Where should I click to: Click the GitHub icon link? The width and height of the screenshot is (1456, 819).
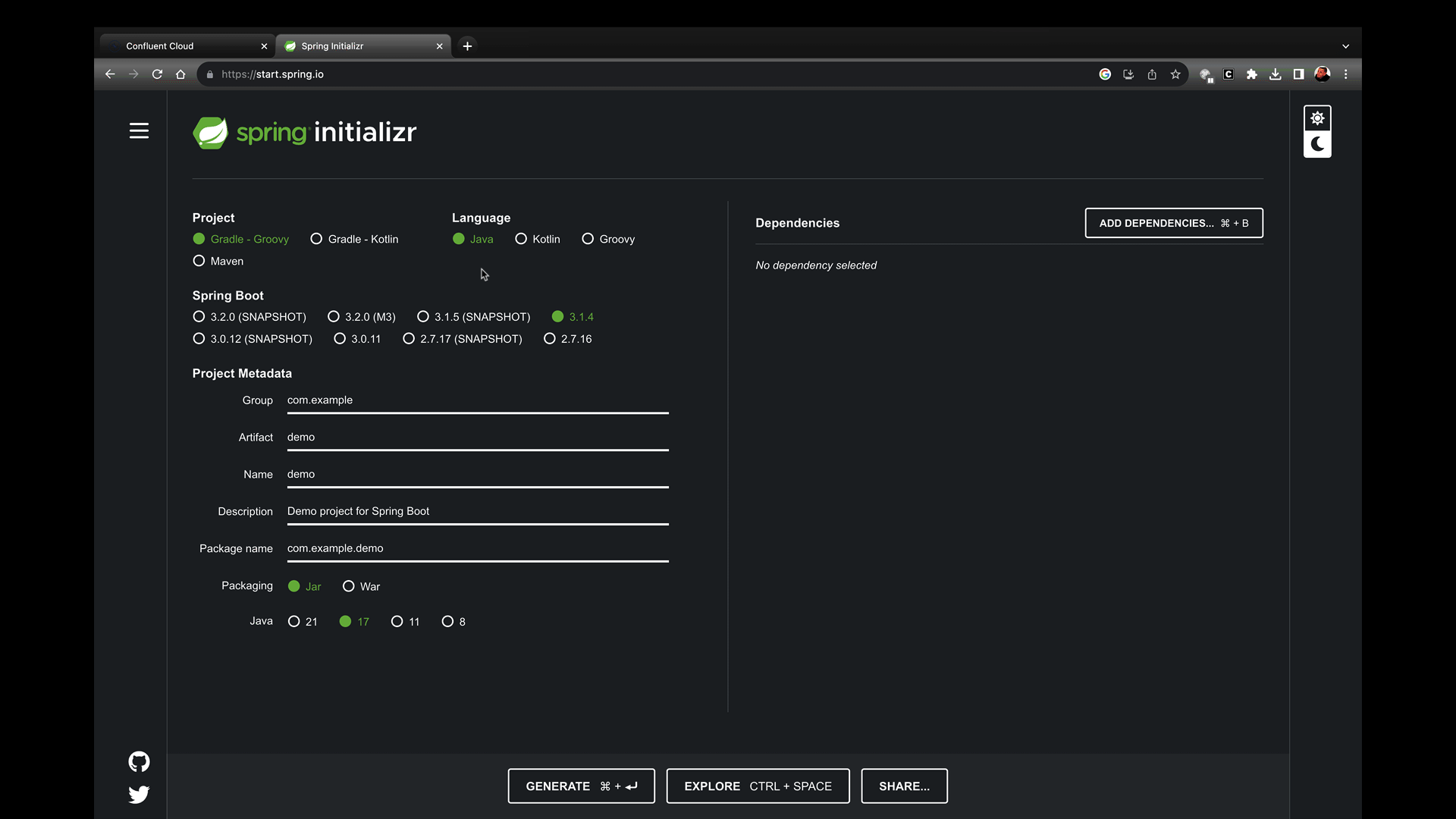(x=138, y=761)
